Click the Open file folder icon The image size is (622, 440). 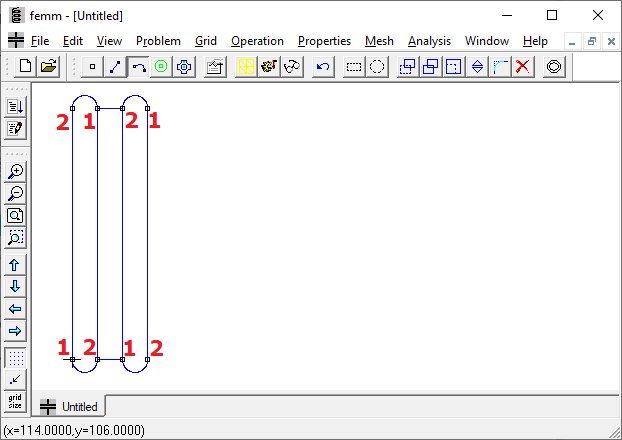[48, 67]
